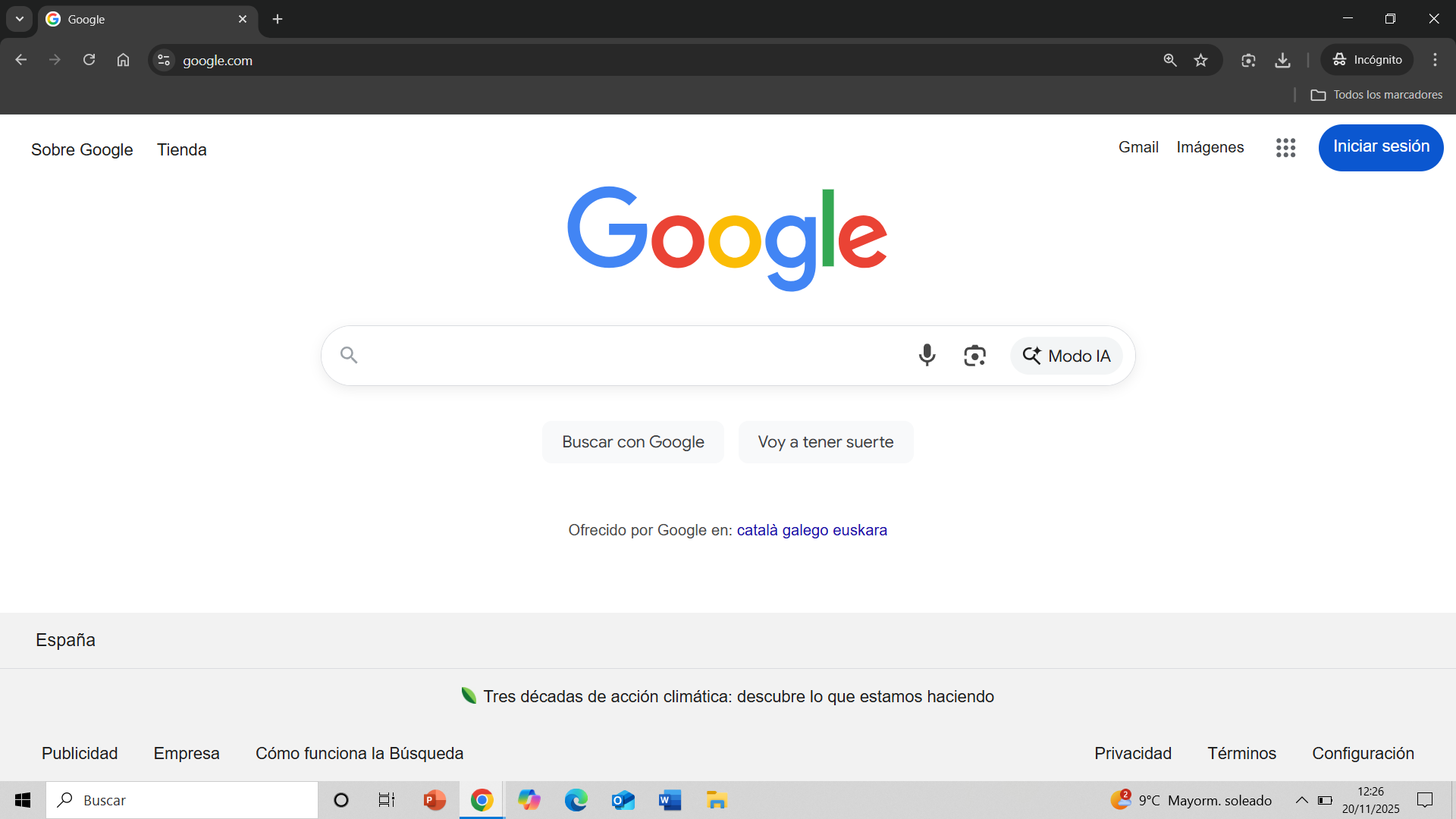Open a new tab

(x=278, y=19)
